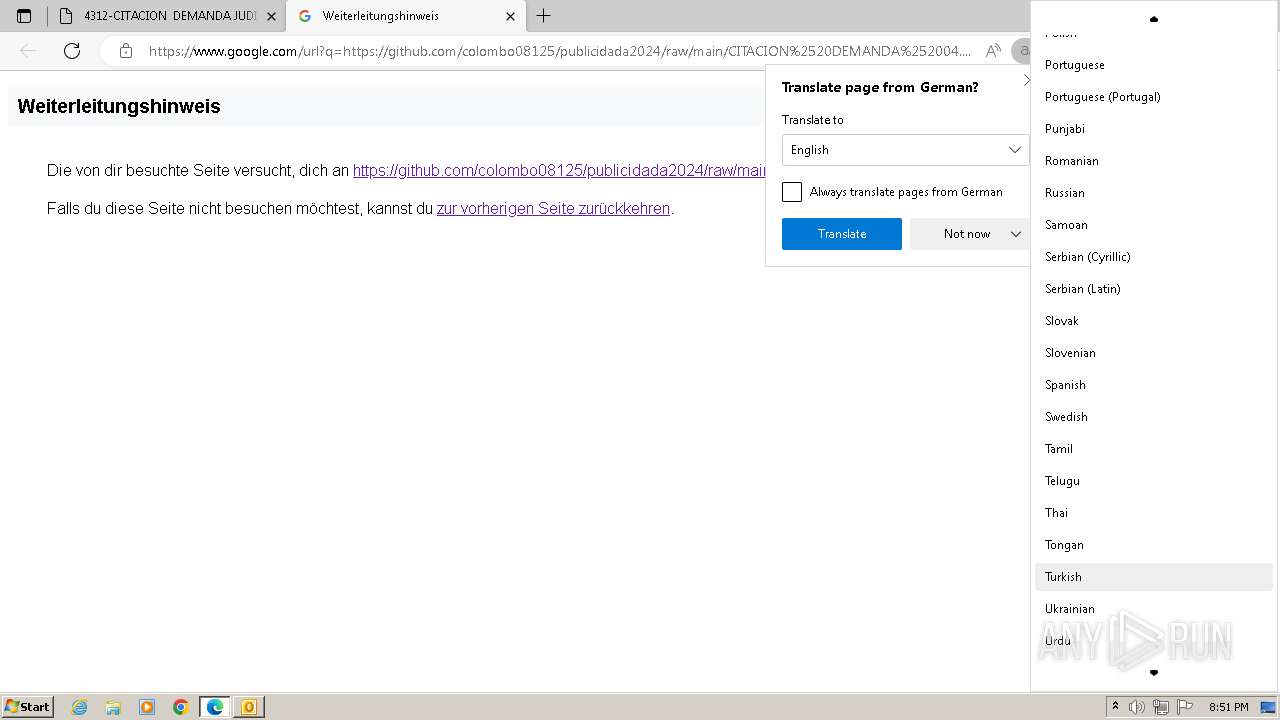Switch to the 4312-CITACION DEMANDA JUDI tab
The height and width of the screenshot is (720, 1280).
pos(167,16)
